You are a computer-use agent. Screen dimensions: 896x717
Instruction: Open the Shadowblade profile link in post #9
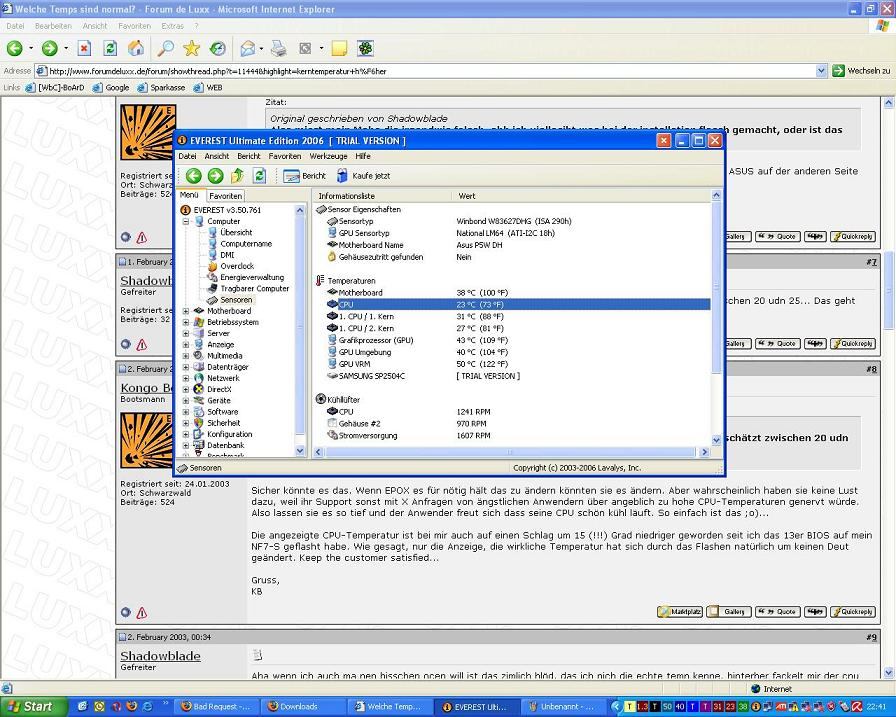click(x=160, y=656)
